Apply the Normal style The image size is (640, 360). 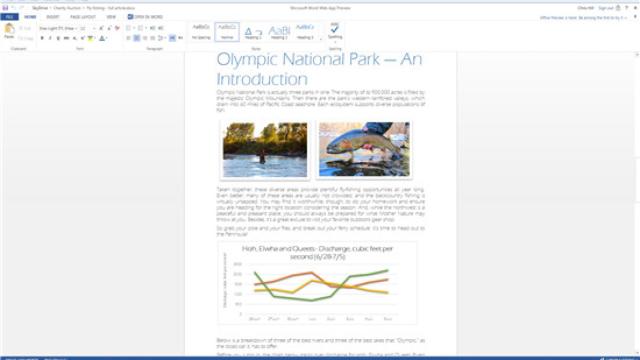[227, 32]
